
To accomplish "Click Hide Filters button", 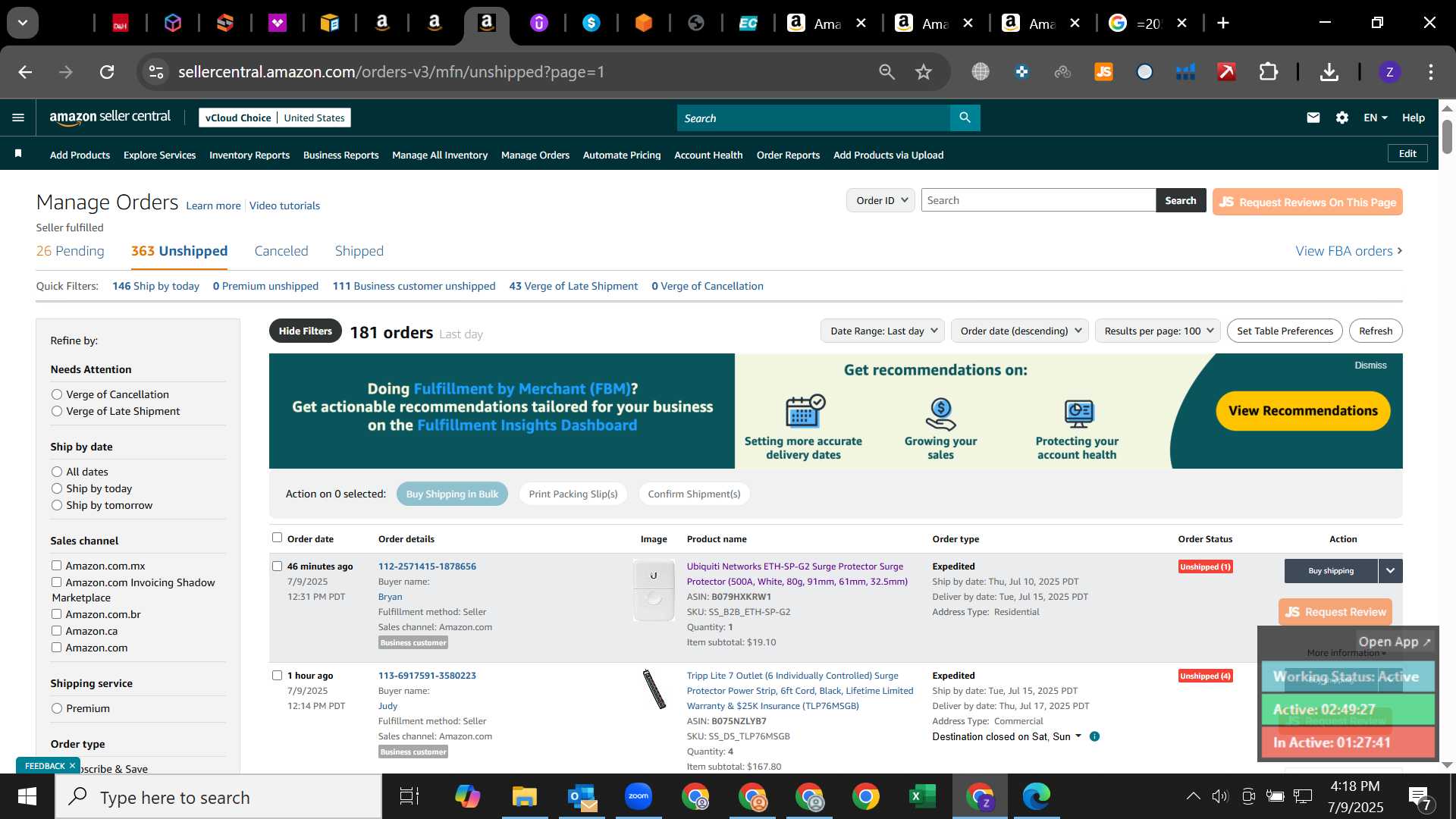I will (x=305, y=331).
